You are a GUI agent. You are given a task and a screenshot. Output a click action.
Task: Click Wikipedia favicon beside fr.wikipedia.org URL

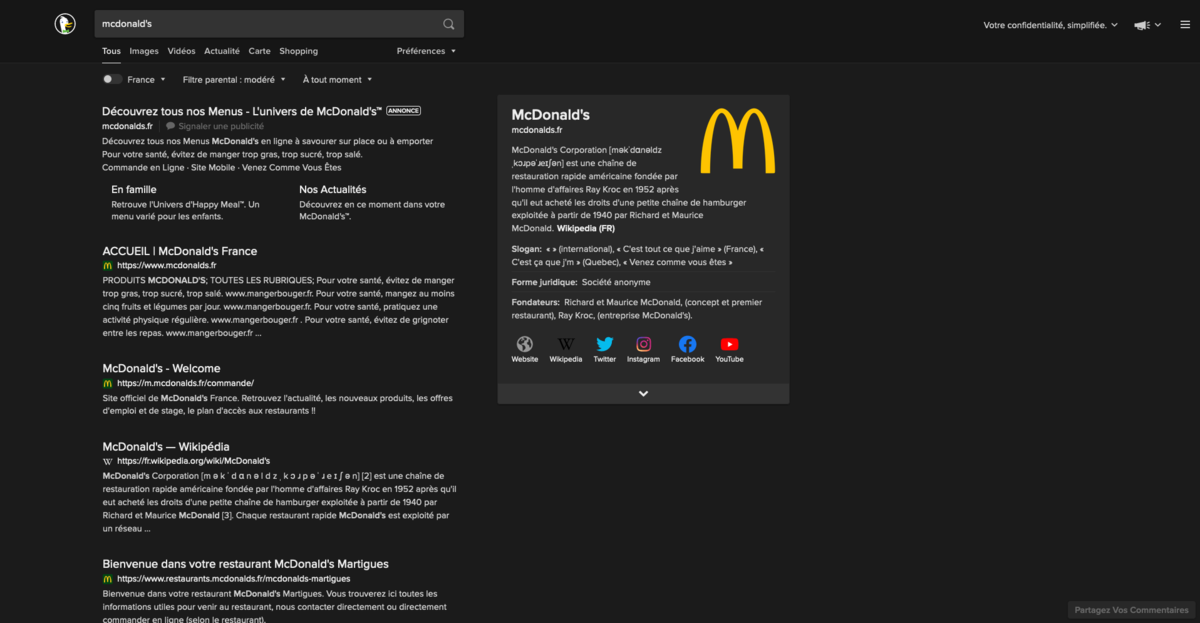(107, 461)
